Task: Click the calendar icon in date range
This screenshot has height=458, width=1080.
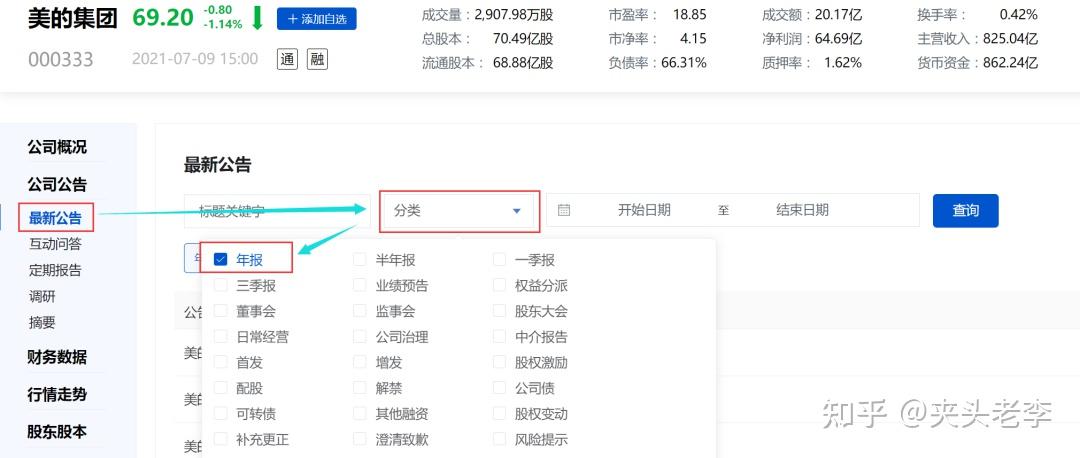Action: [563, 210]
